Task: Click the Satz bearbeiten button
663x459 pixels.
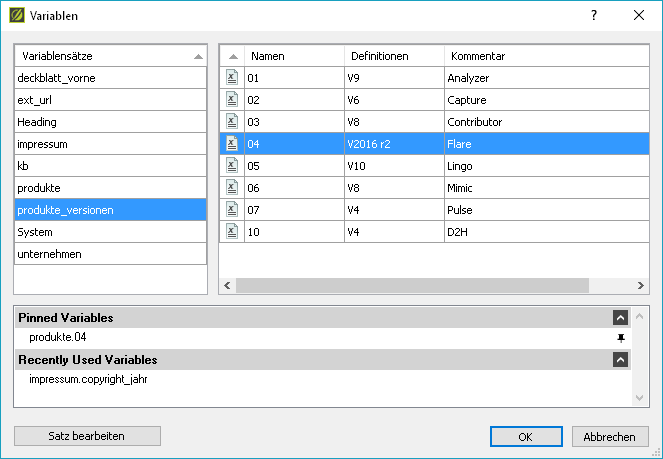Action: click(87, 436)
